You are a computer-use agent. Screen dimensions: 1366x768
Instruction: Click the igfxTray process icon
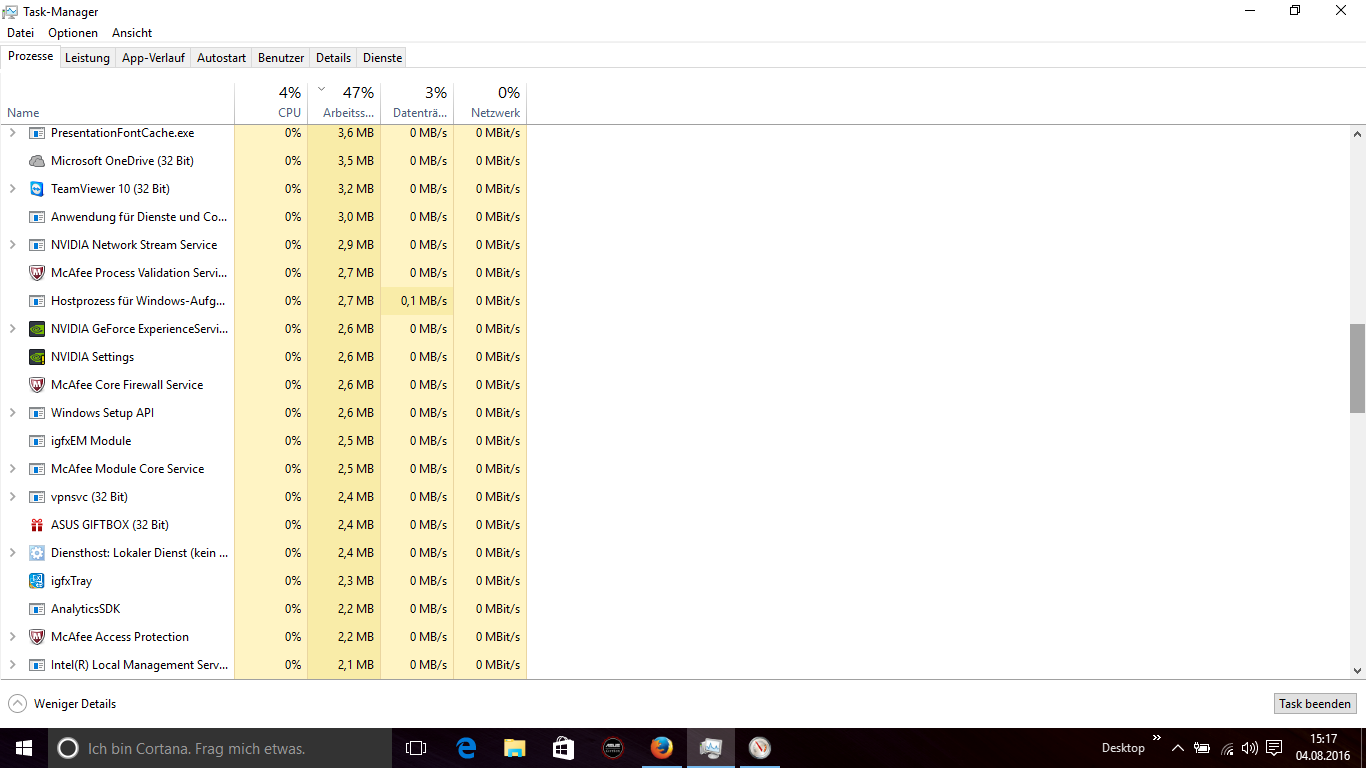coord(37,581)
